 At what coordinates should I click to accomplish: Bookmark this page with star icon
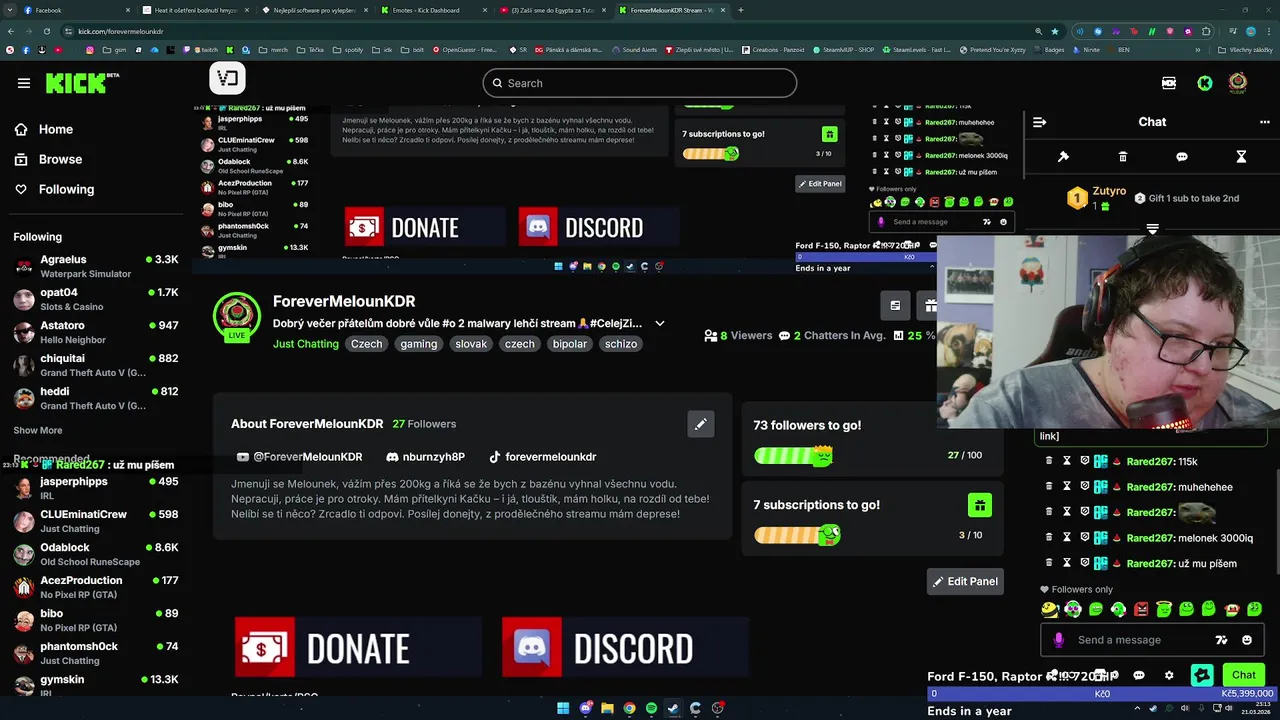(1055, 31)
